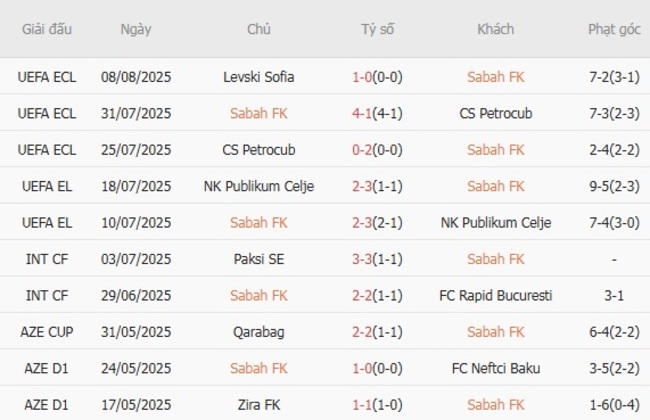Click the 4-1(4-1) match score
The width and height of the screenshot is (650, 420).
tap(377, 113)
